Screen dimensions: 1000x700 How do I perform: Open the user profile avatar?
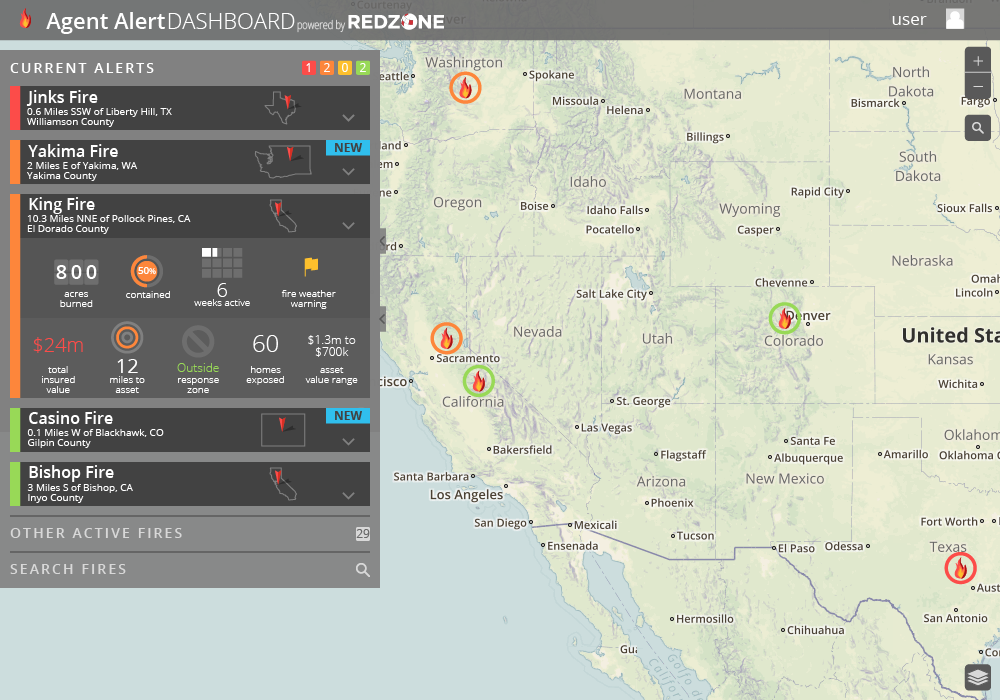954,19
